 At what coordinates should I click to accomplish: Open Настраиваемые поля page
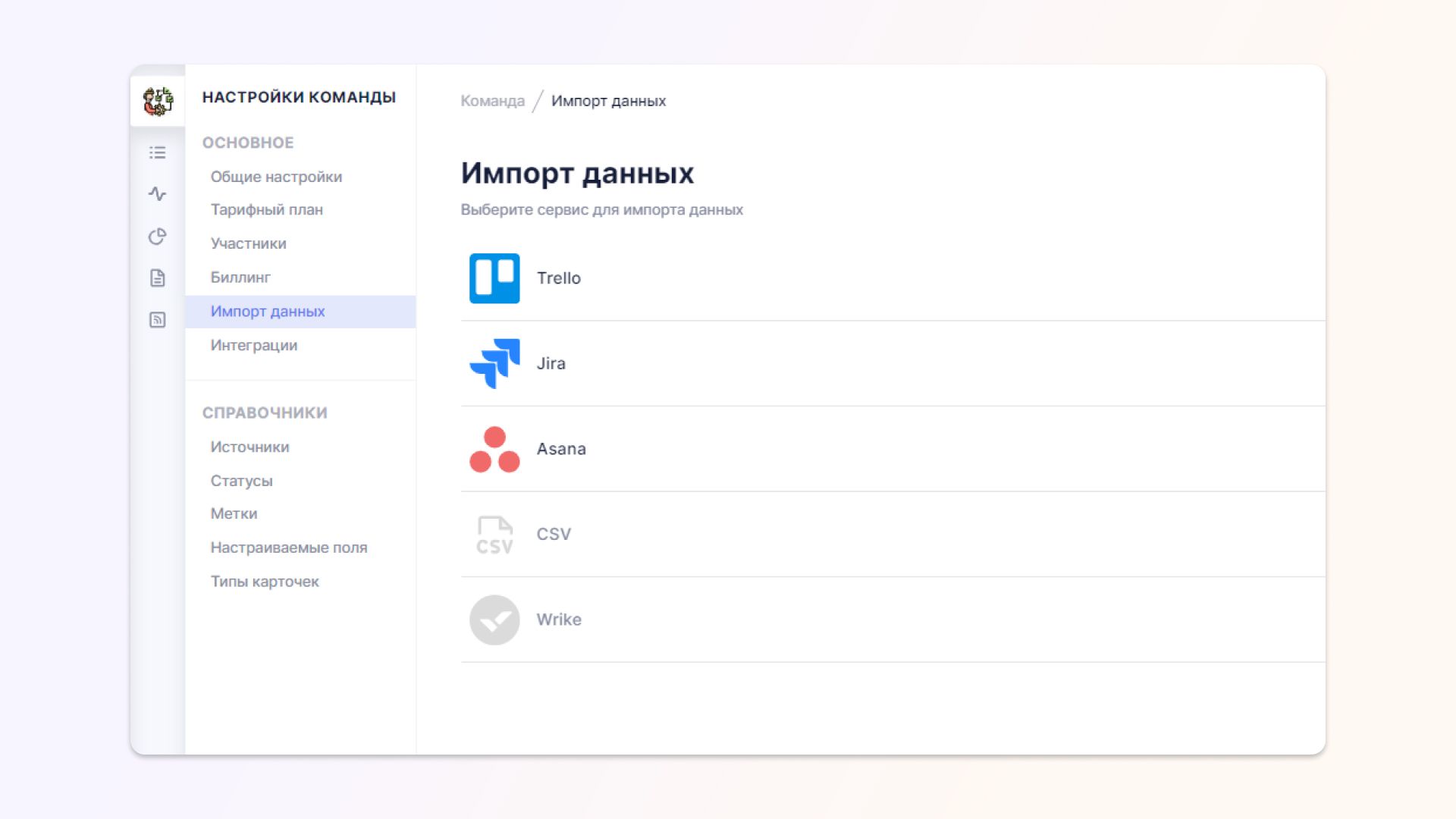tap(288, 548)
